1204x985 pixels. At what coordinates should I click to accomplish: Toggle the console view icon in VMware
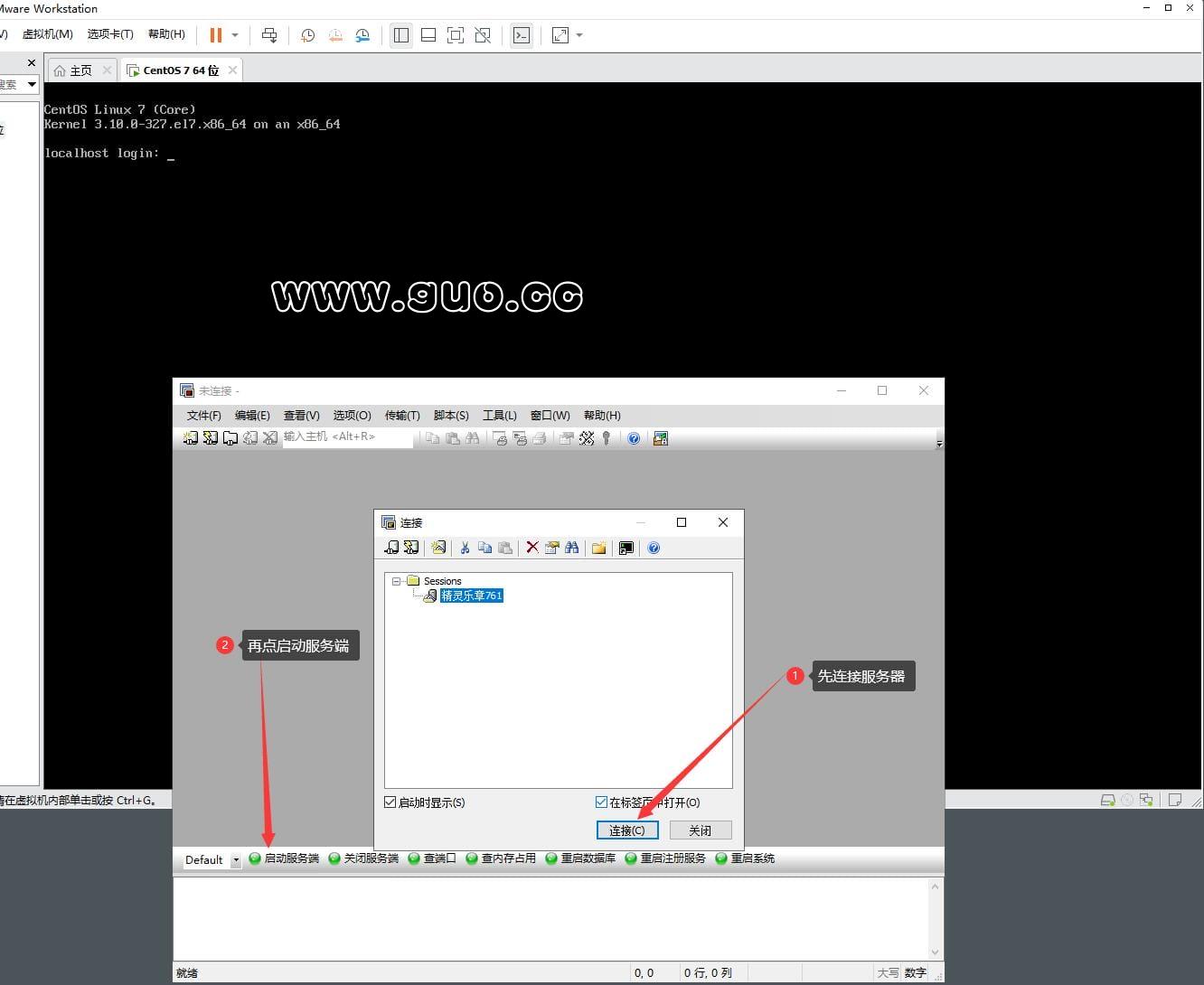(x=522, y=35)
